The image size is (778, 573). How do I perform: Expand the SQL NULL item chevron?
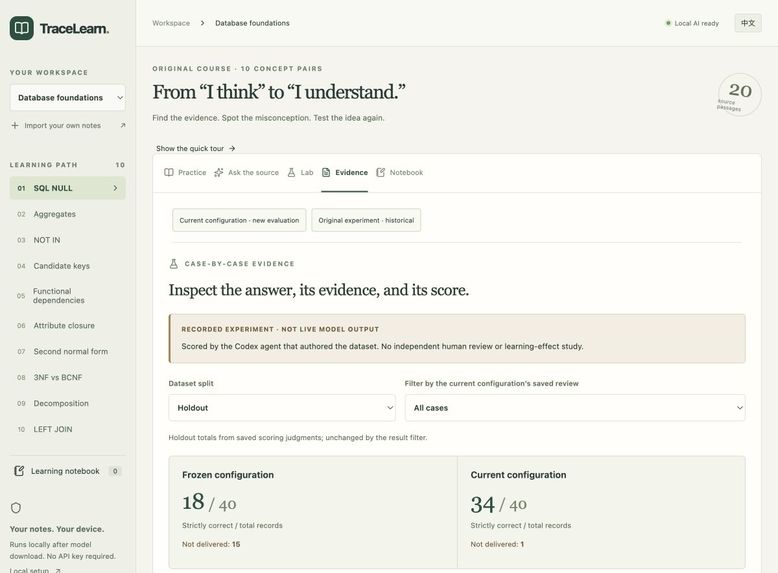click(x=115, y=188)
